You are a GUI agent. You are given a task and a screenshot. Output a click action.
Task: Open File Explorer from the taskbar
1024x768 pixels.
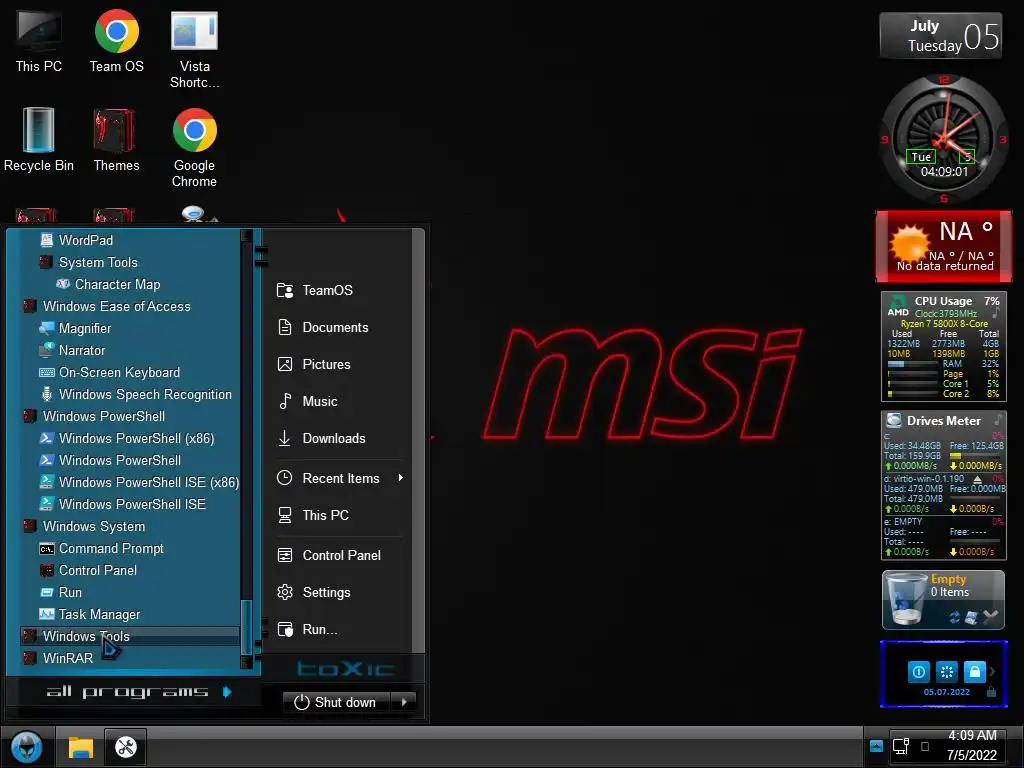[x=81, y=747]
